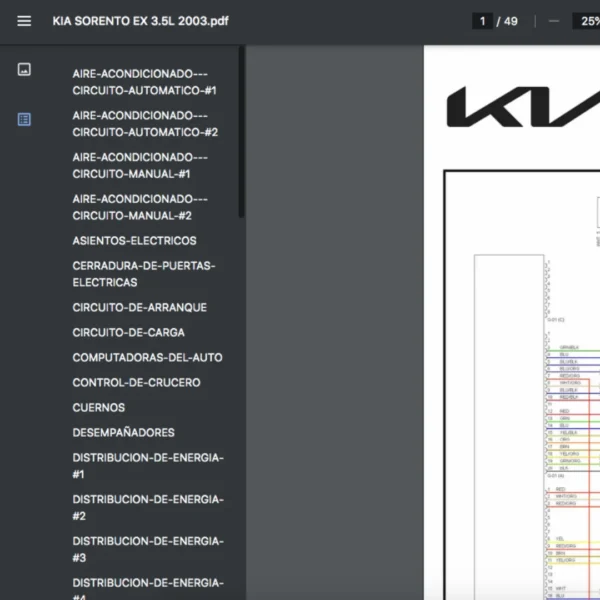Viewport: 600px width, 600px height.
Task: Go to ASIENTOS-ELECTRICOS outline entry
Action: click(134, 241)
